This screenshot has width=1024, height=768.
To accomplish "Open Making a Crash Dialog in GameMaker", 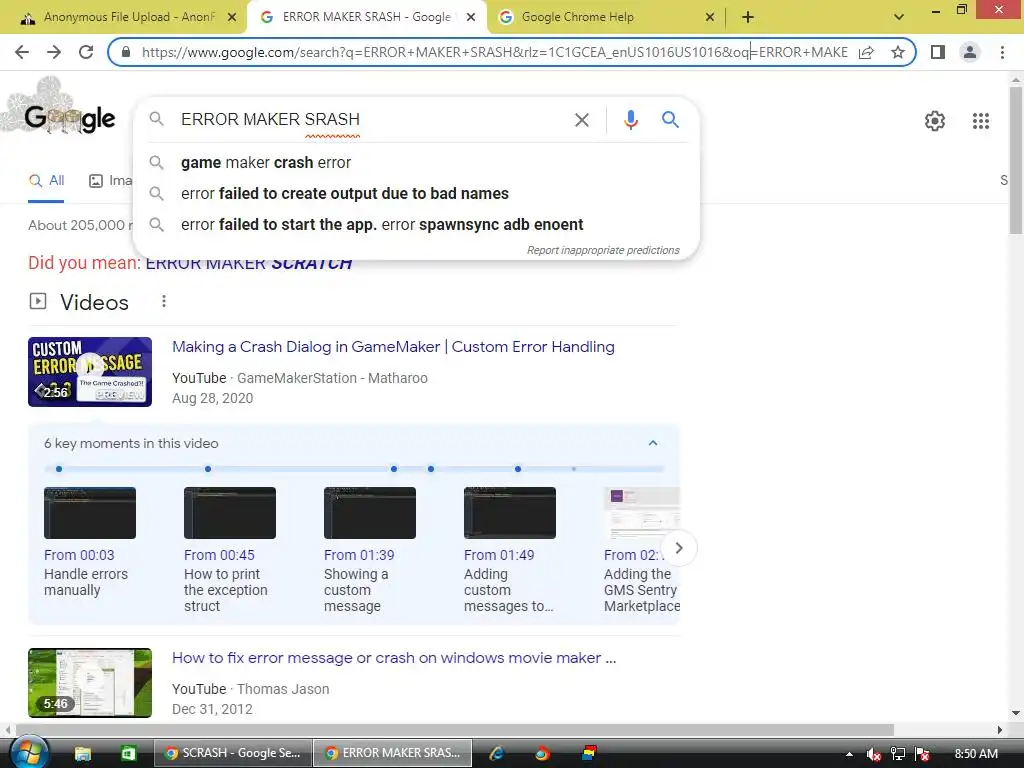I will coord(393,347).
